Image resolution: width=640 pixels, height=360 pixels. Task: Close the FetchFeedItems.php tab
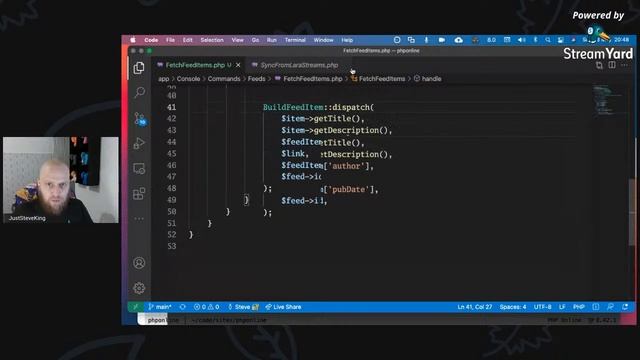tap(238, 65)
